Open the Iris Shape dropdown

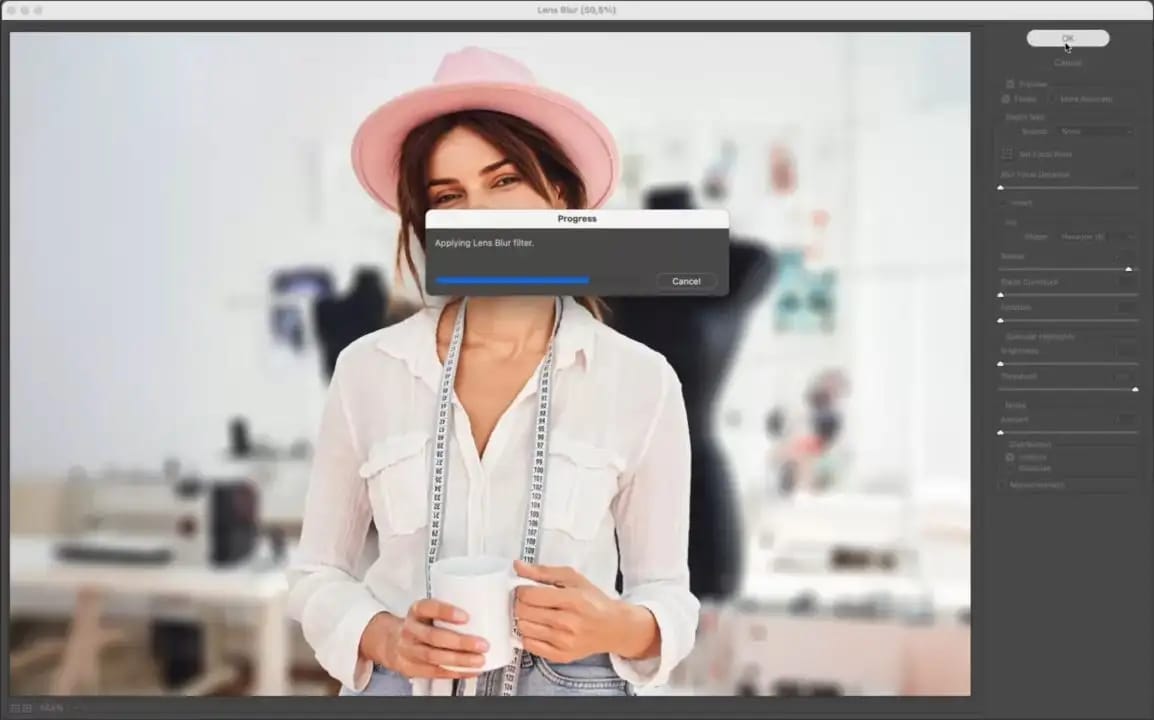click(1096, 237)
